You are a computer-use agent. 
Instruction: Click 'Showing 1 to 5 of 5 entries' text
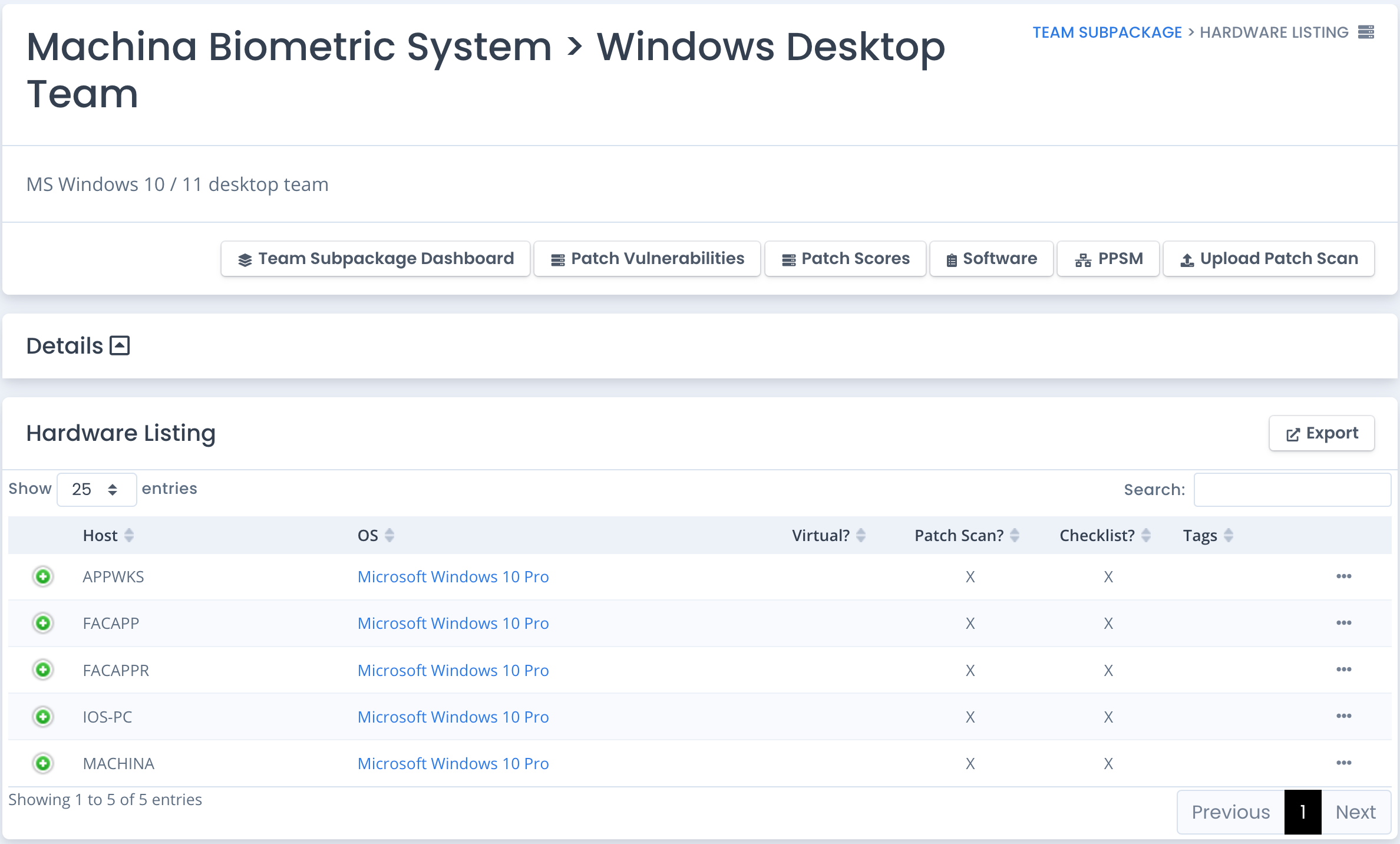tap(105, 799)
